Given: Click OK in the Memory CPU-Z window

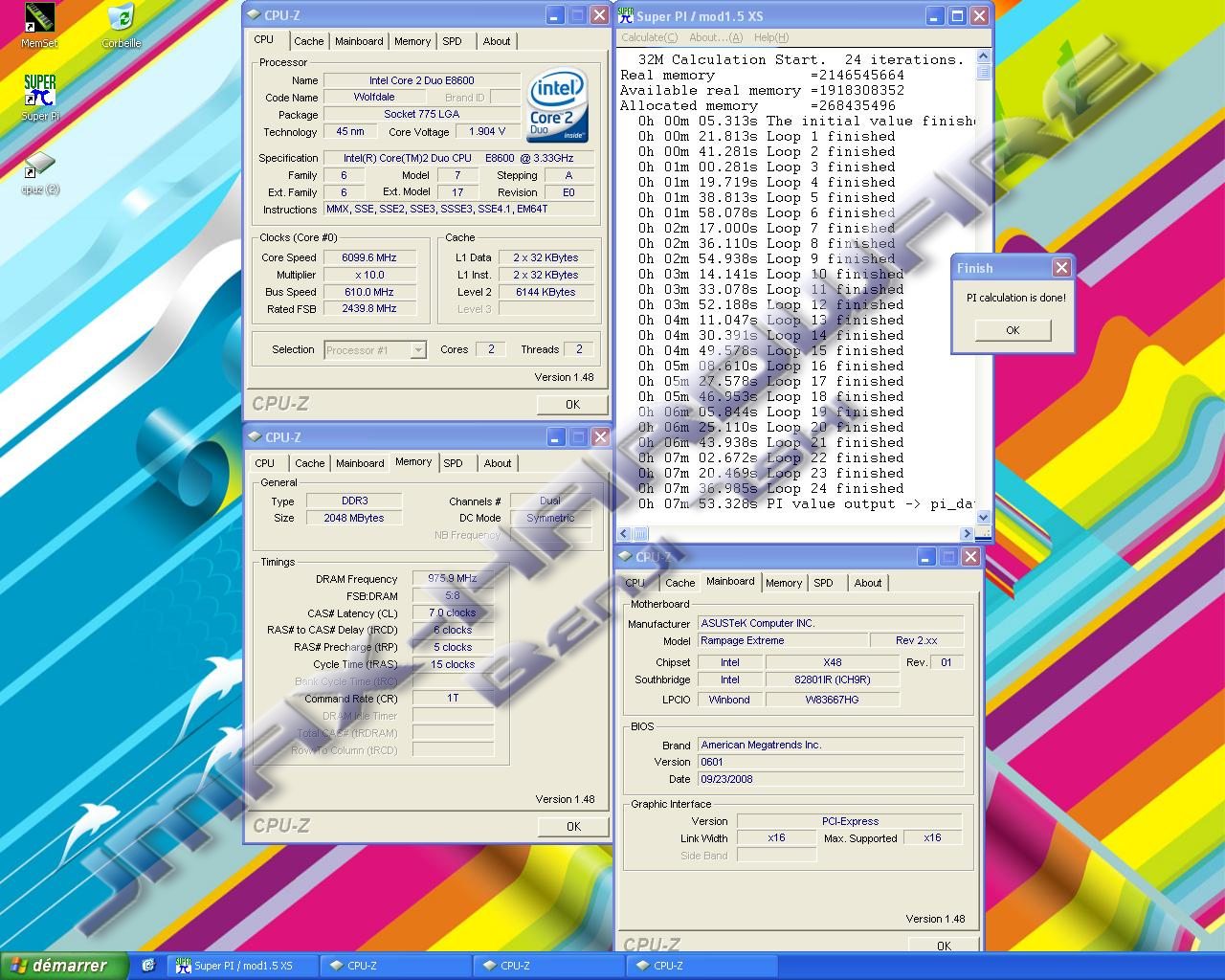Looking at the screenshot, I should [573, 826].
